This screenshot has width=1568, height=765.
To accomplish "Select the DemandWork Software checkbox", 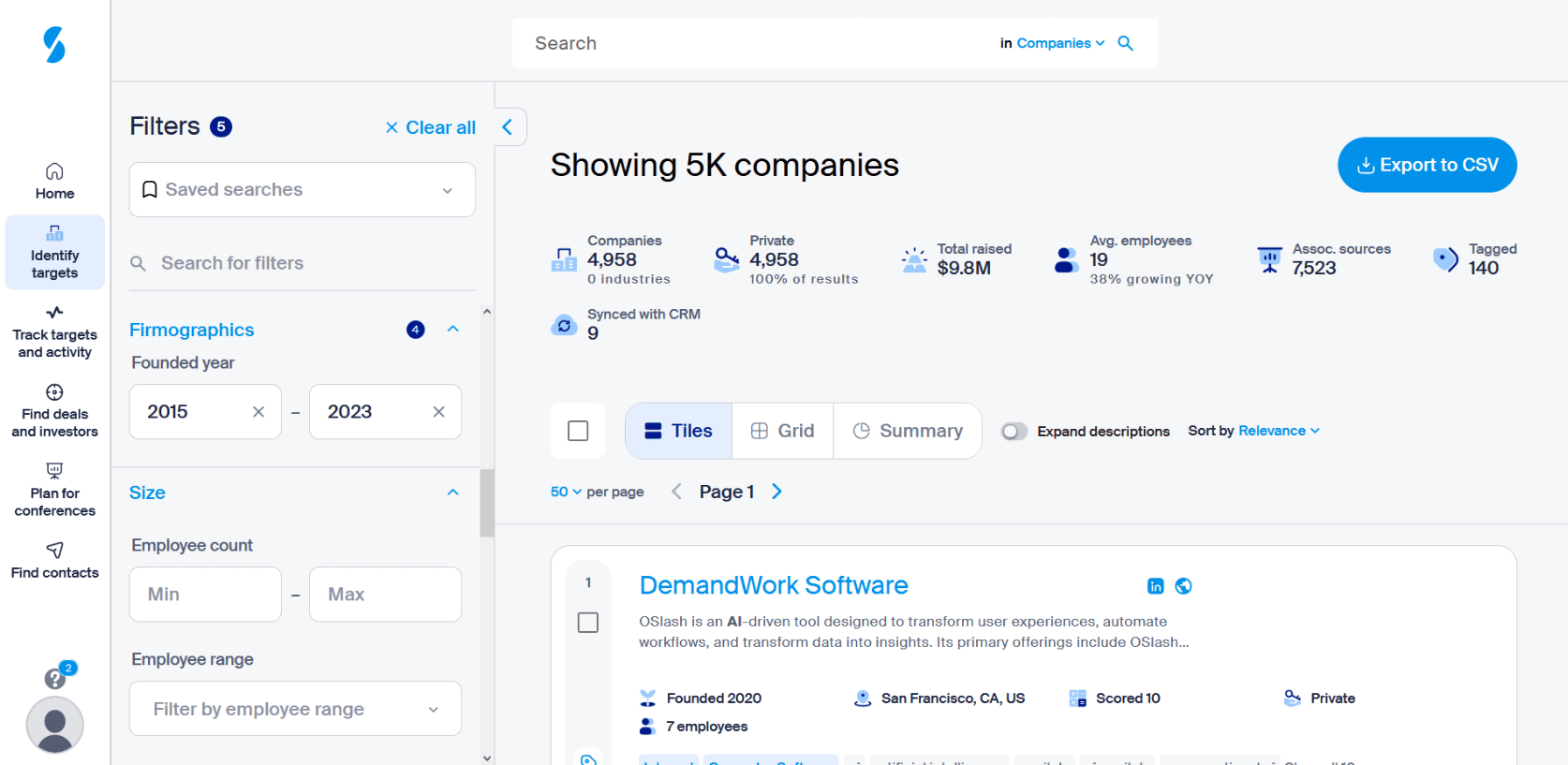I will pyautogui.click(x=588, y=623).
